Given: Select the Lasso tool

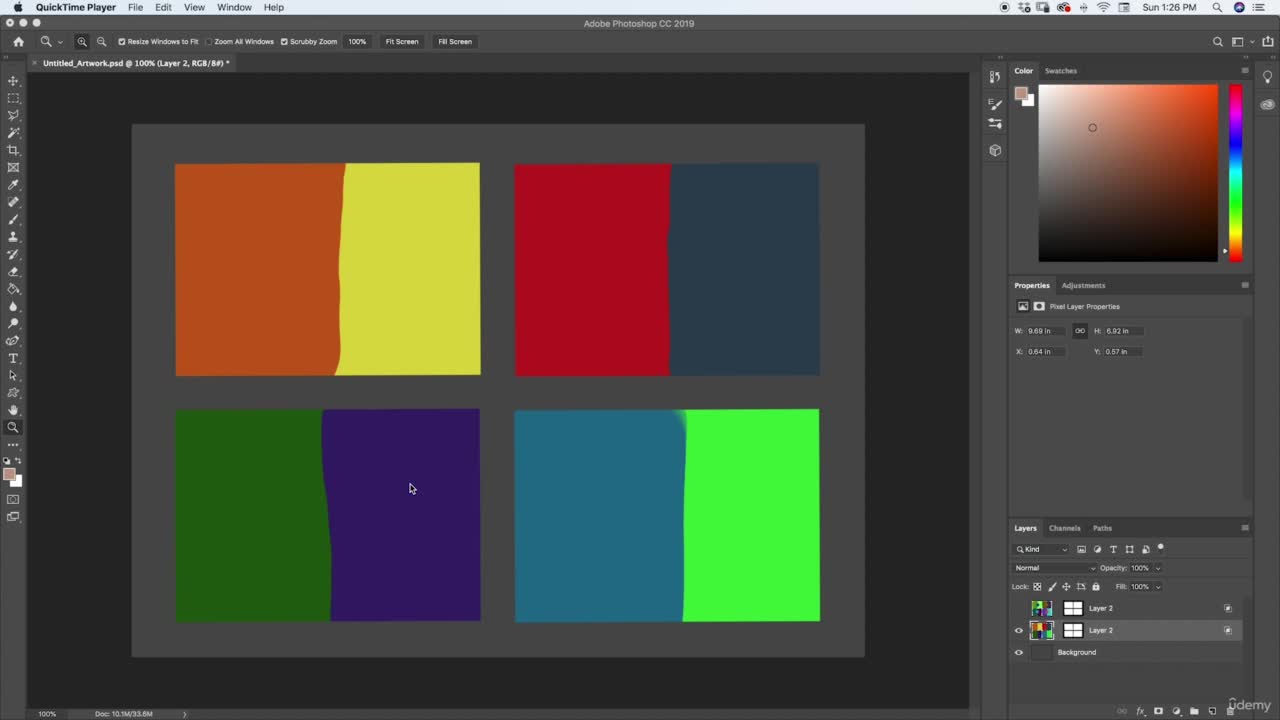Looking at the screenshot, I should [x=13, y=115].
